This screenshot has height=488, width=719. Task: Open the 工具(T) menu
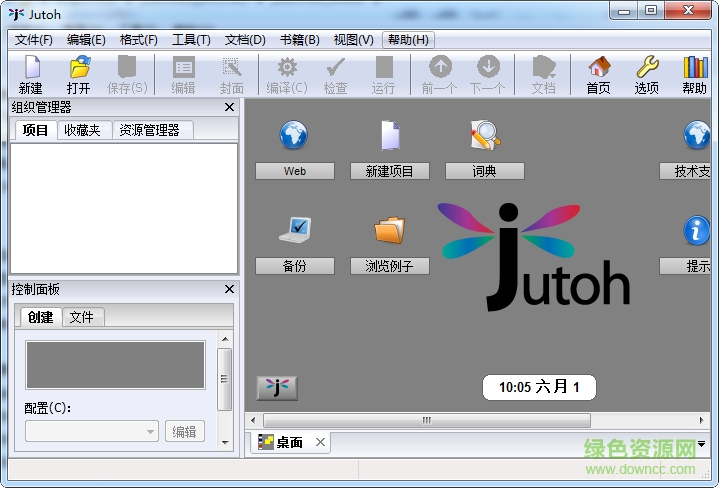pyautogui.click(x=191, y=40)
